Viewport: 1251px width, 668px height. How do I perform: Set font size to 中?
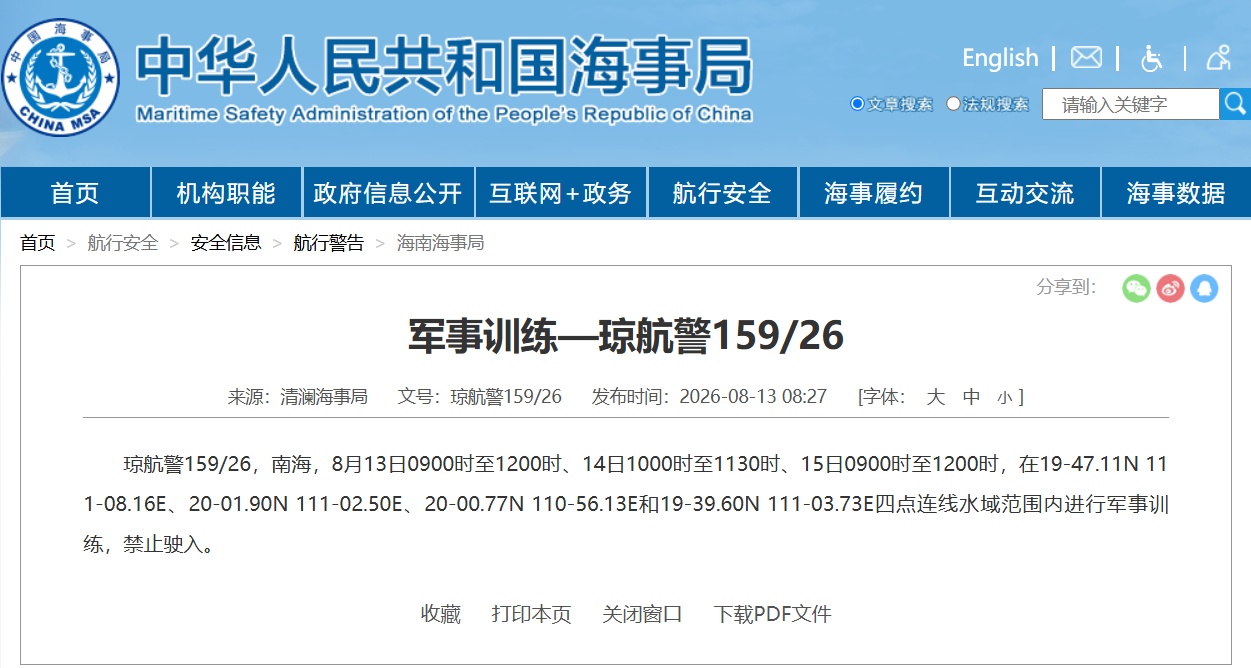click(972, 397)
